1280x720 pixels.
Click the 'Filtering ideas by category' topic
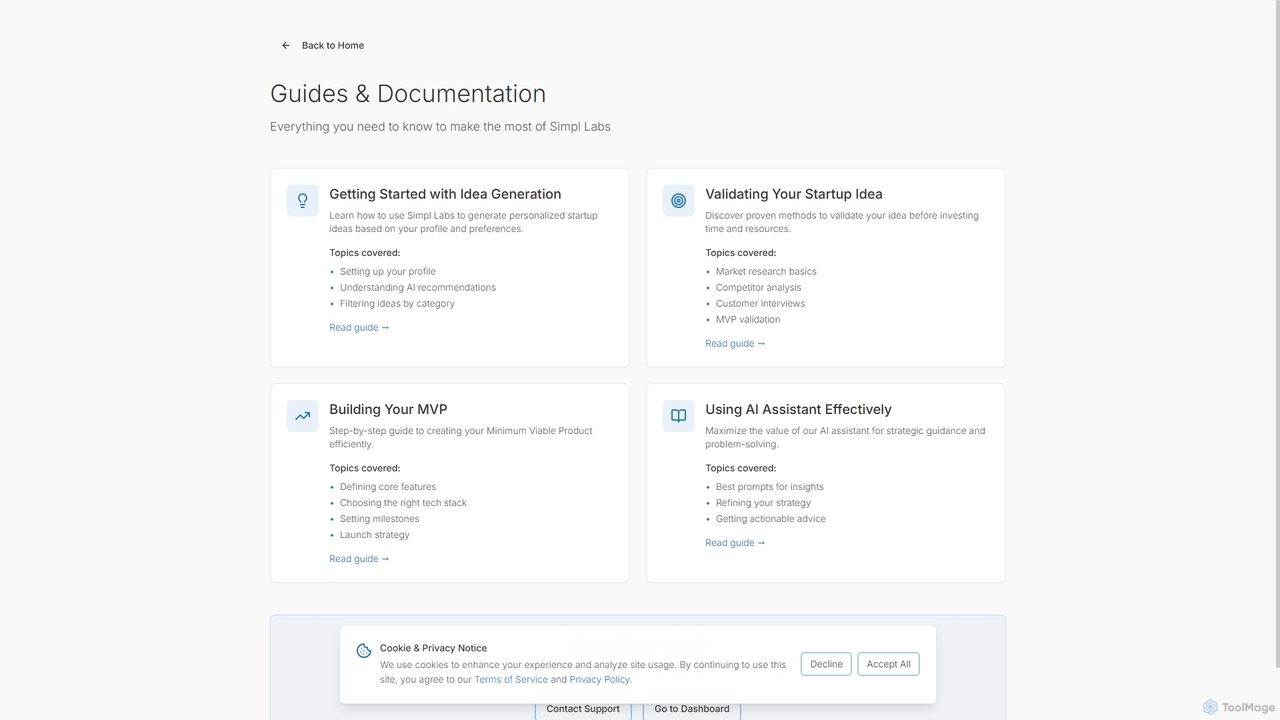(397, 304)
